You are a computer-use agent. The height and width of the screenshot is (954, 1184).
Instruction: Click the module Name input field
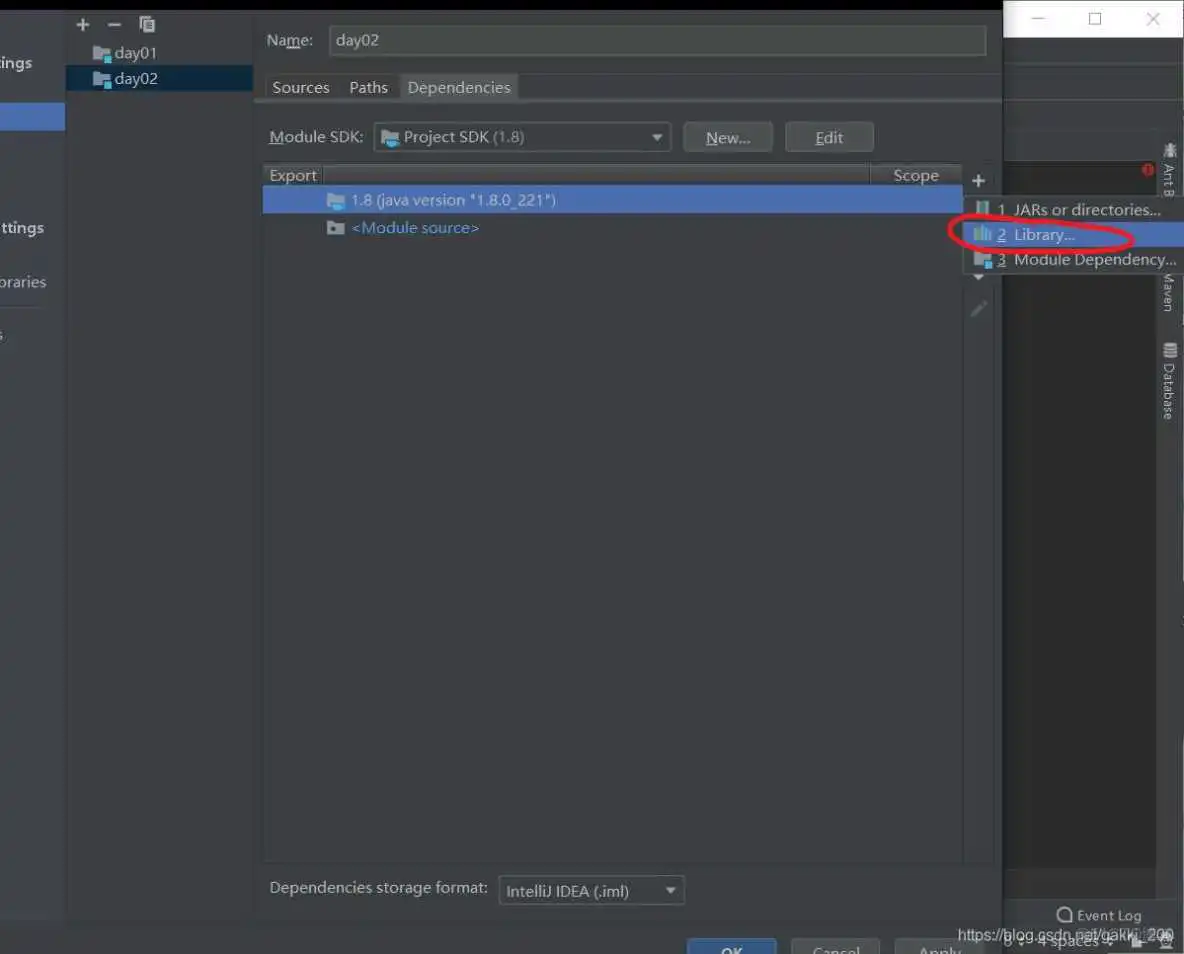point(656,41)
